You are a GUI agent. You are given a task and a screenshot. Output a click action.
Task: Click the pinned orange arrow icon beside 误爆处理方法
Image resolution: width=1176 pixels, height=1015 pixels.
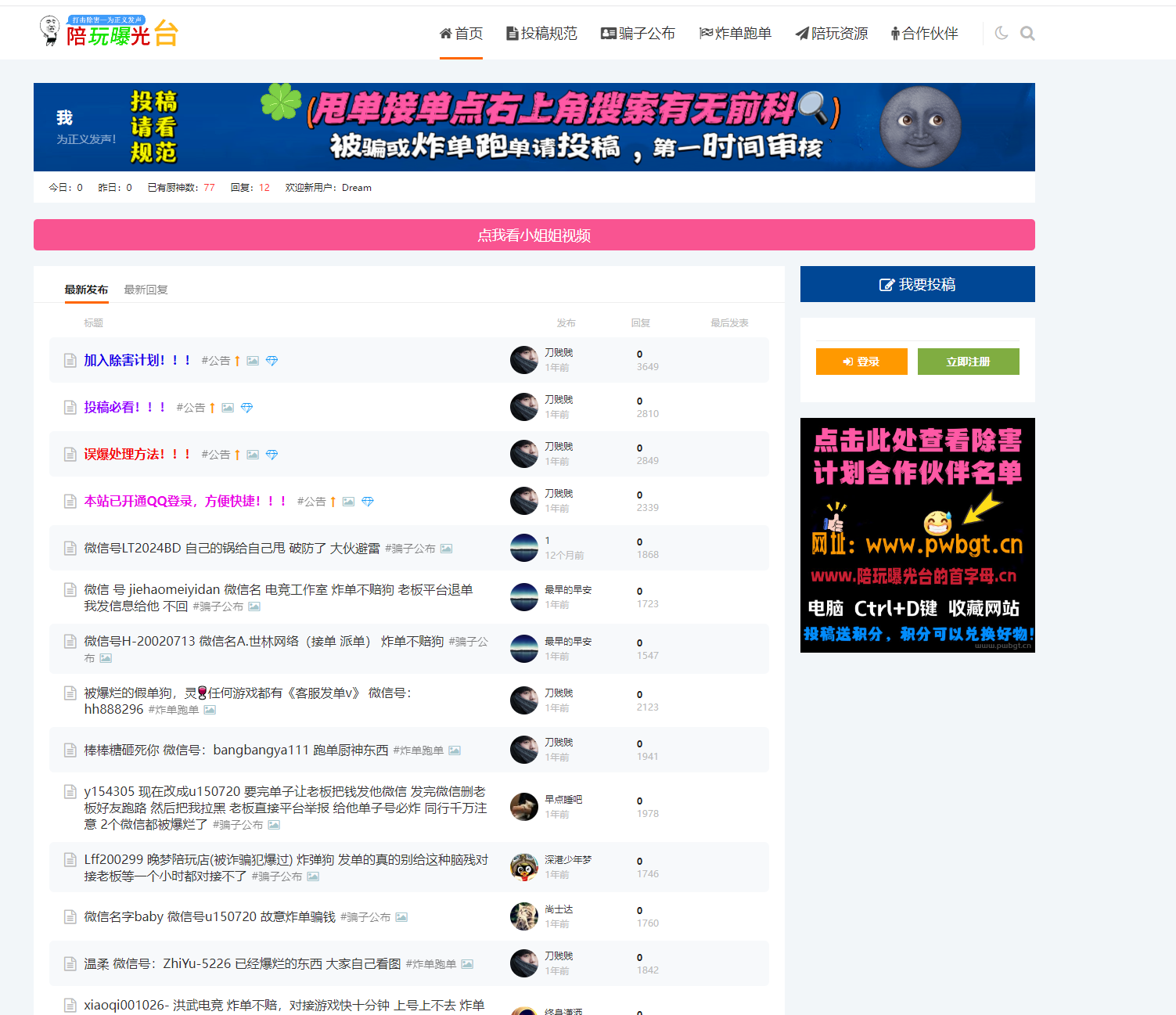[236, 454]
